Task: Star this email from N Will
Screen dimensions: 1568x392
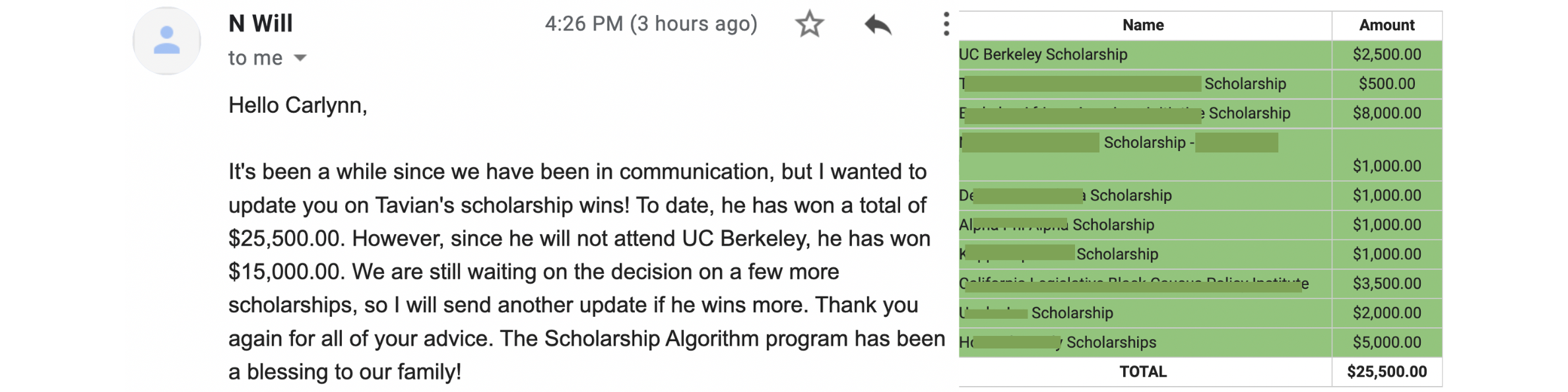Action: (x=809, y=24)
